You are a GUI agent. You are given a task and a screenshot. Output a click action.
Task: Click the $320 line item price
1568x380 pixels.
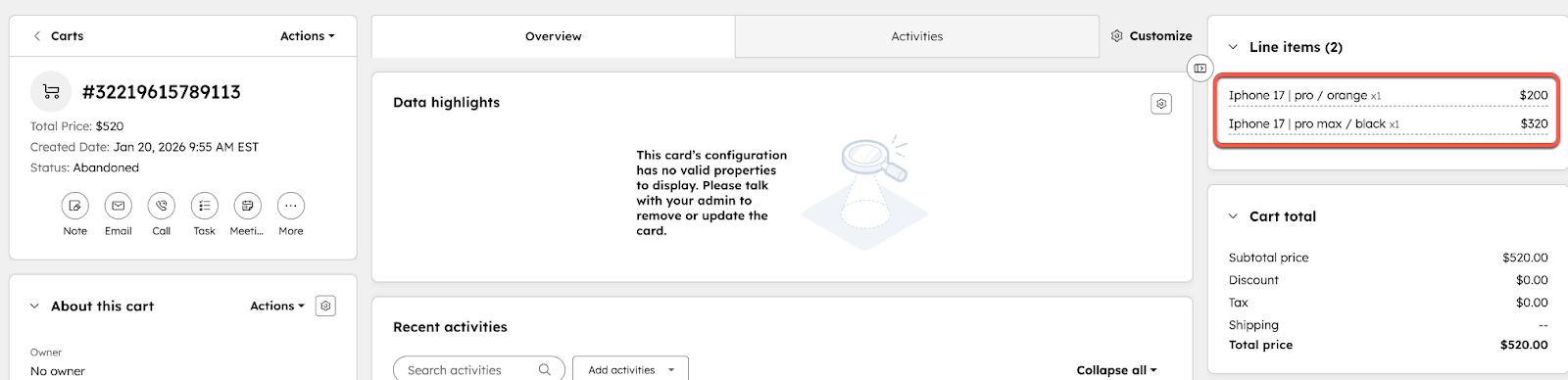tap(1534, 124)
